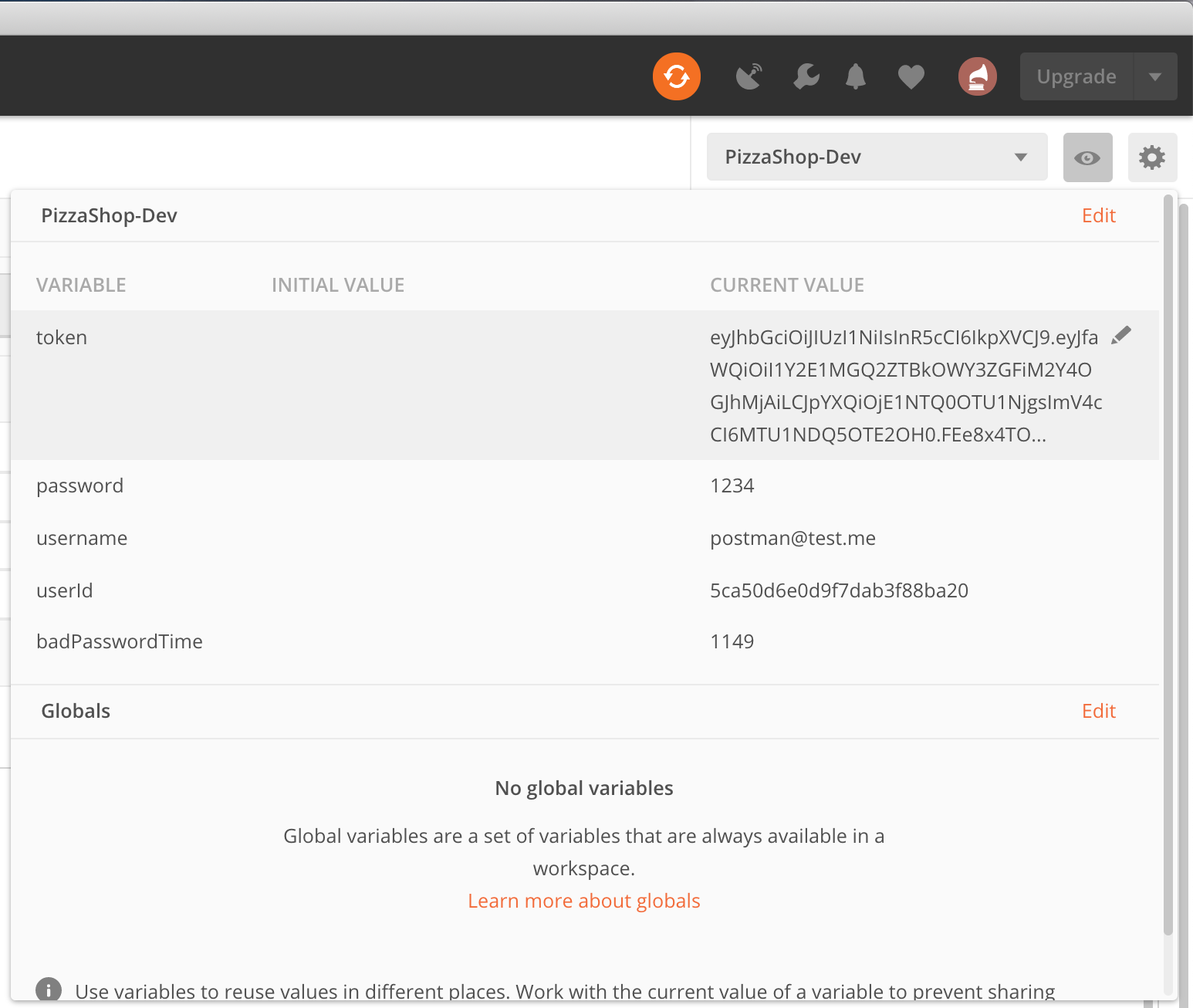1193x1008 pixels.
Task: Click the panel's vertical scrollbar
Action: tap(1168, 563)
